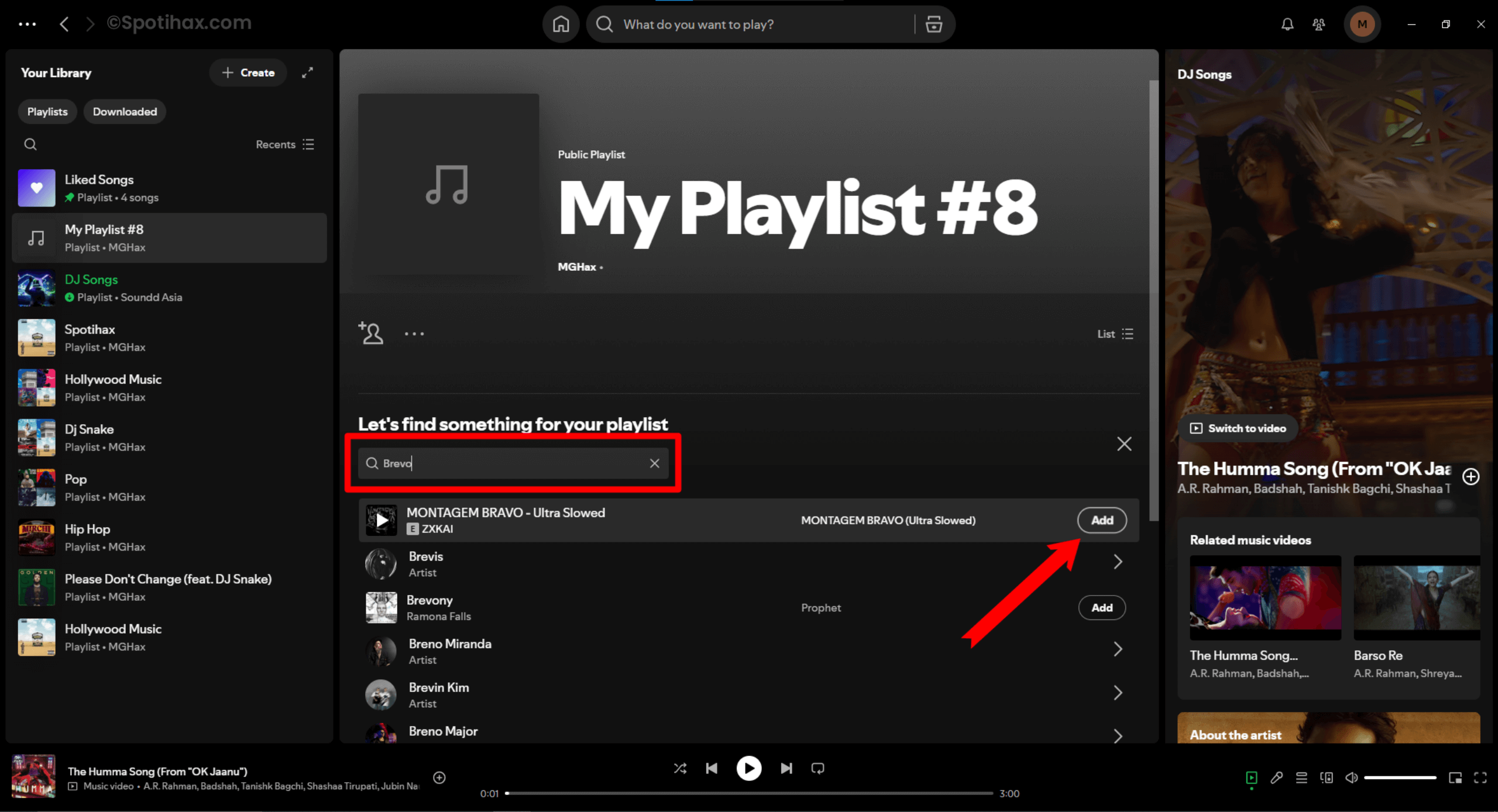Screen dimensions: 1498x812
Task: Open Browse icon in search bar
Action: [934, 24]
